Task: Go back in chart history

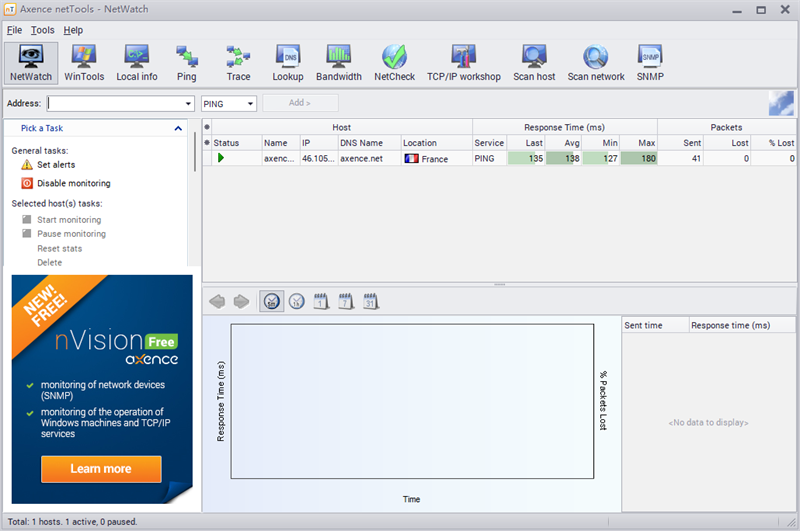Action: (x=217, y=301)
